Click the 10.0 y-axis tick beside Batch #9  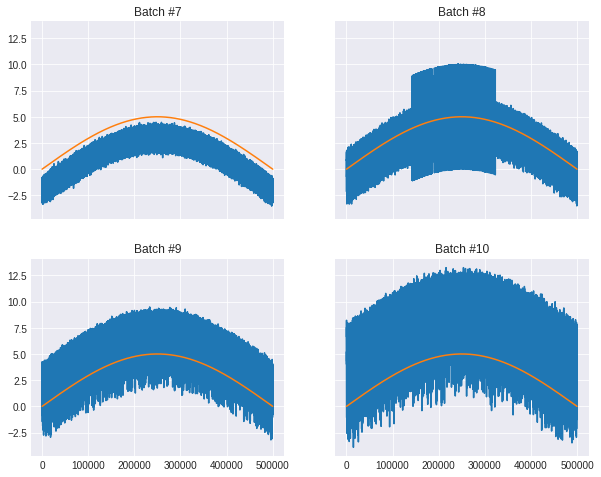coord(17,302)
